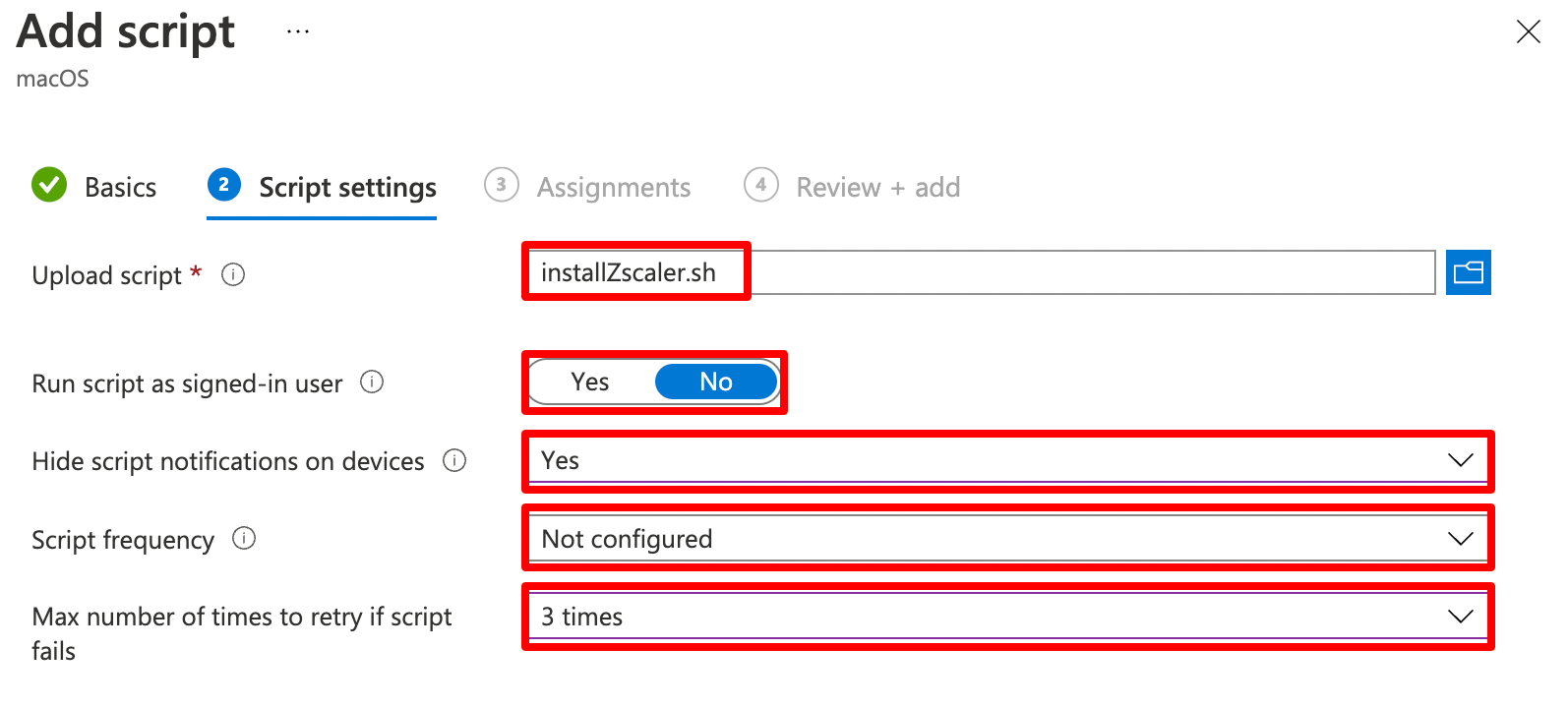
Task: Switch to the Assignments tab
Action: pos(613,187)
